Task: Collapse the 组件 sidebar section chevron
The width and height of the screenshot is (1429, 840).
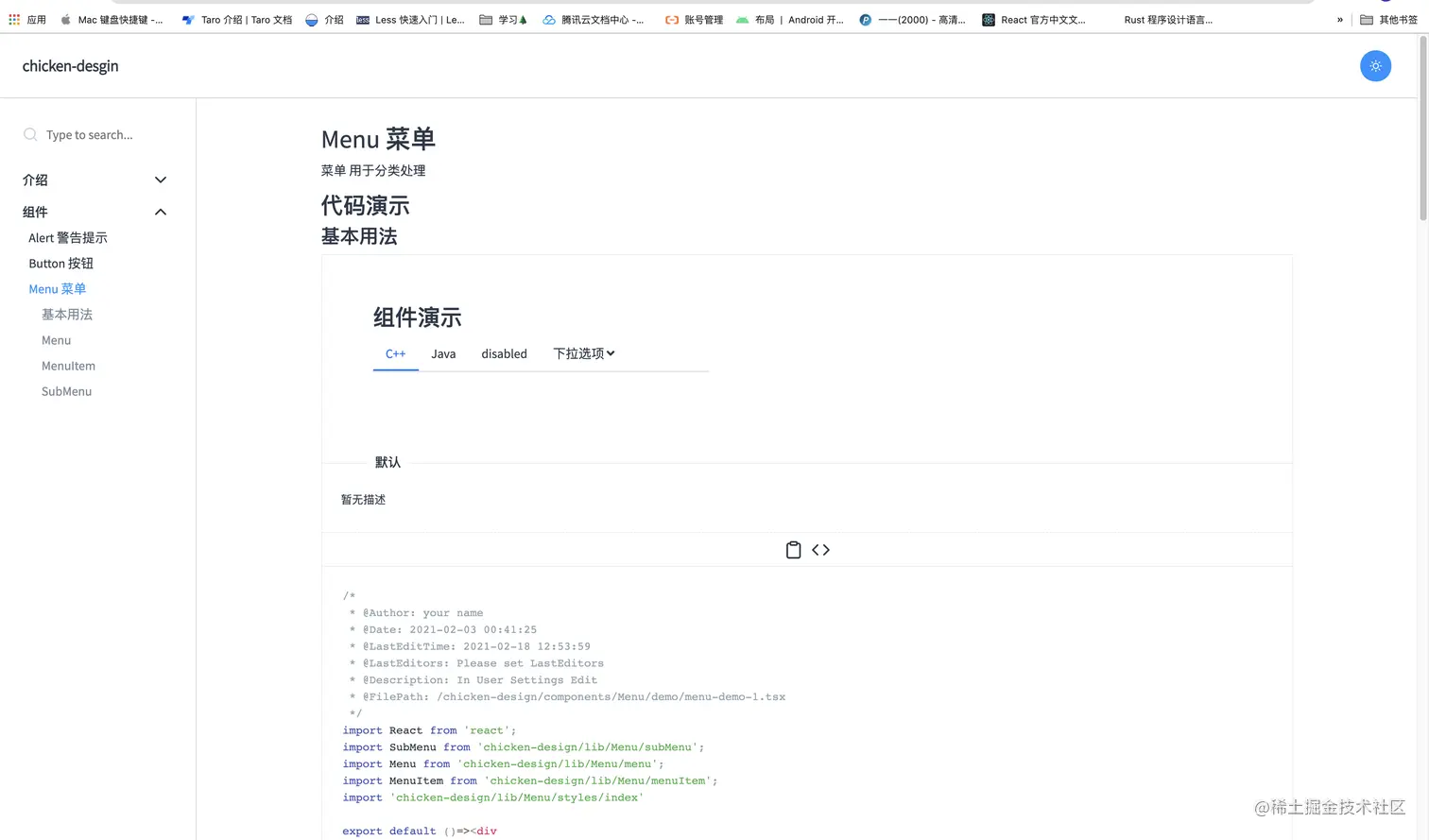Action: pyautogui.click(x=161, y=212)
